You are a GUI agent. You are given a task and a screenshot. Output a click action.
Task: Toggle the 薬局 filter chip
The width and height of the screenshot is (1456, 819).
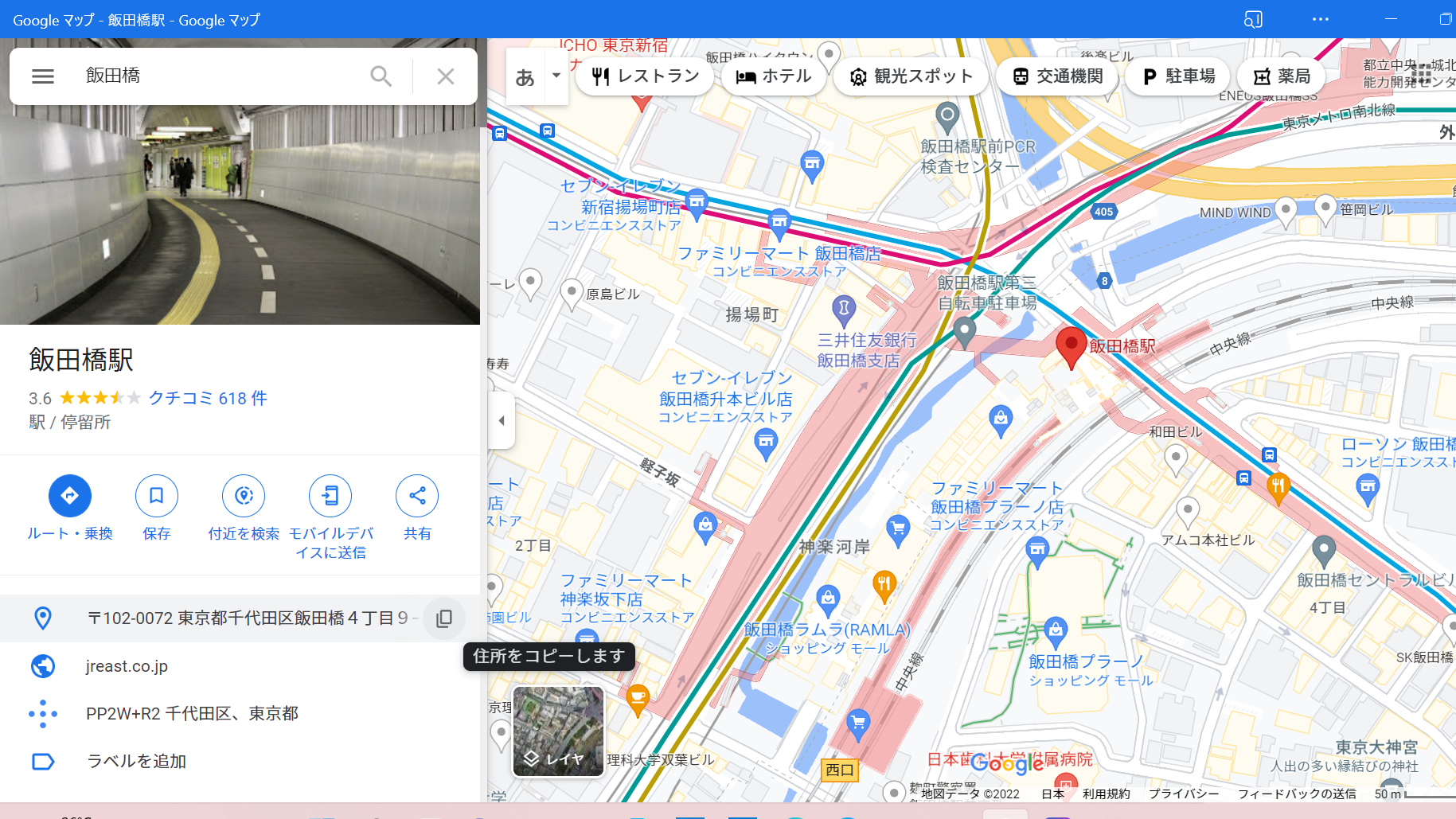pos(1282,76)
